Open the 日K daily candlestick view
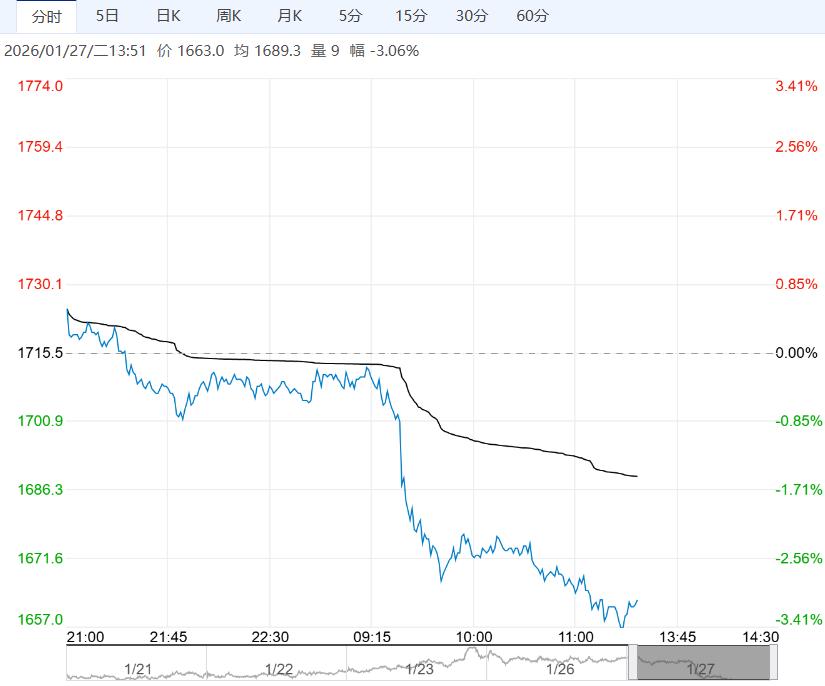Screen dimensions: 825x686 tap(169, 16)
